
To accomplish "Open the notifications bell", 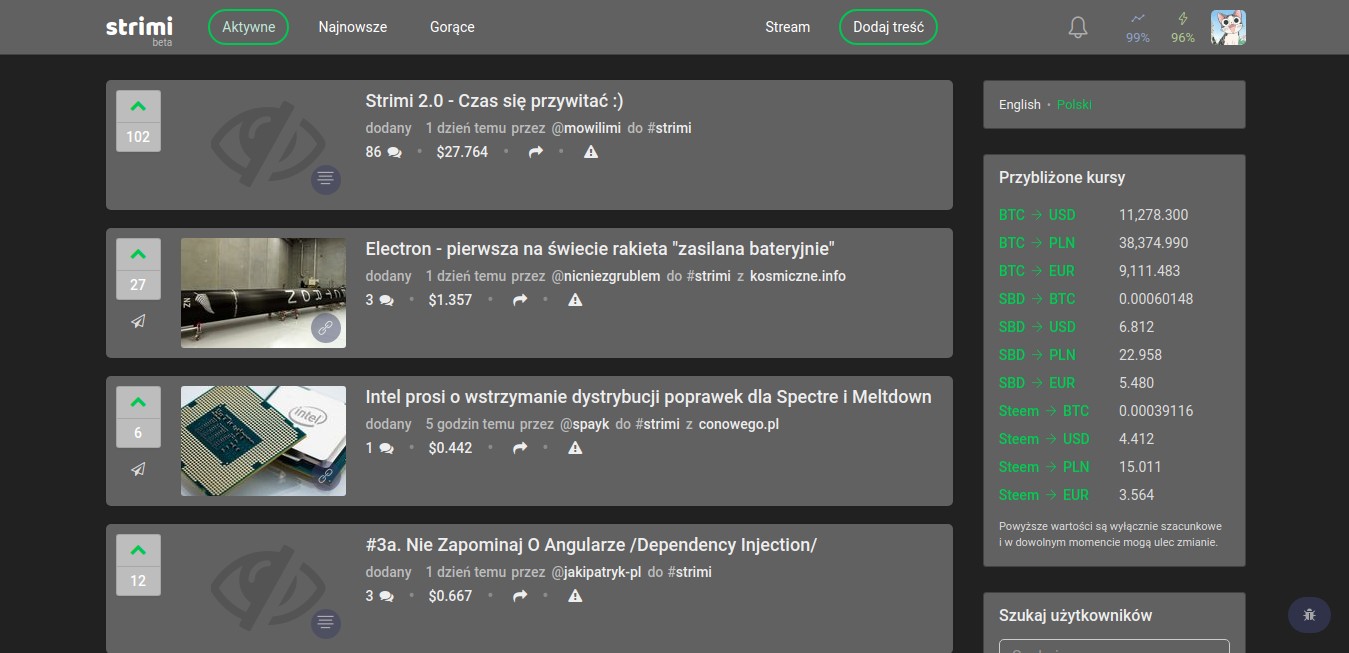I will tap(1078, 28).
